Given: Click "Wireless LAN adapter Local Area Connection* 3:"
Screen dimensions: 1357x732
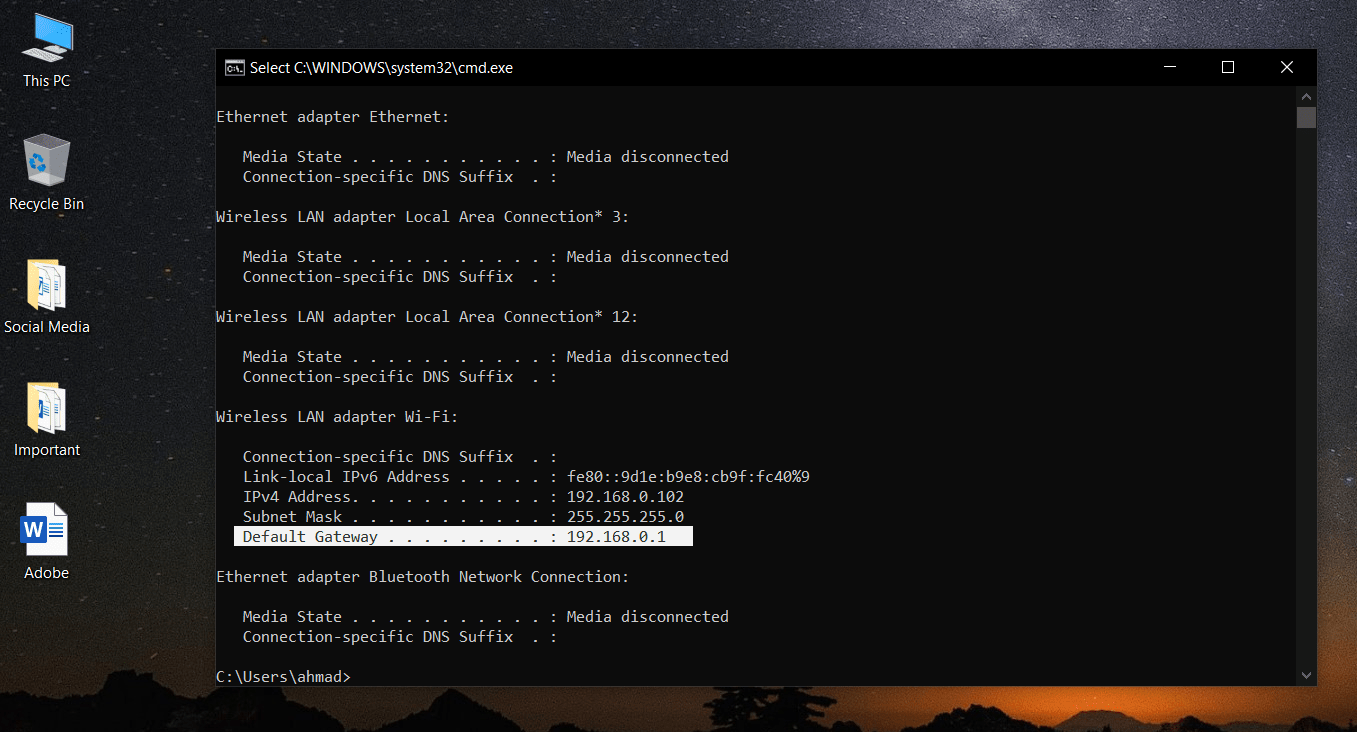Looking at the screenshot, I should point(423,217).
